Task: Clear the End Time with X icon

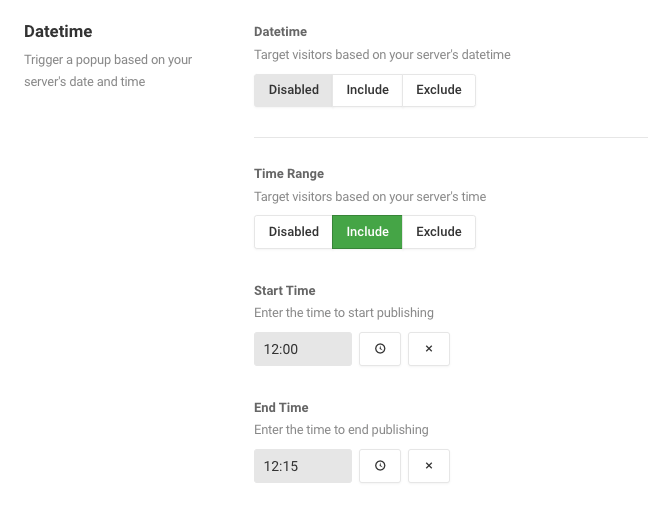Action: click(x=429, y=466)
